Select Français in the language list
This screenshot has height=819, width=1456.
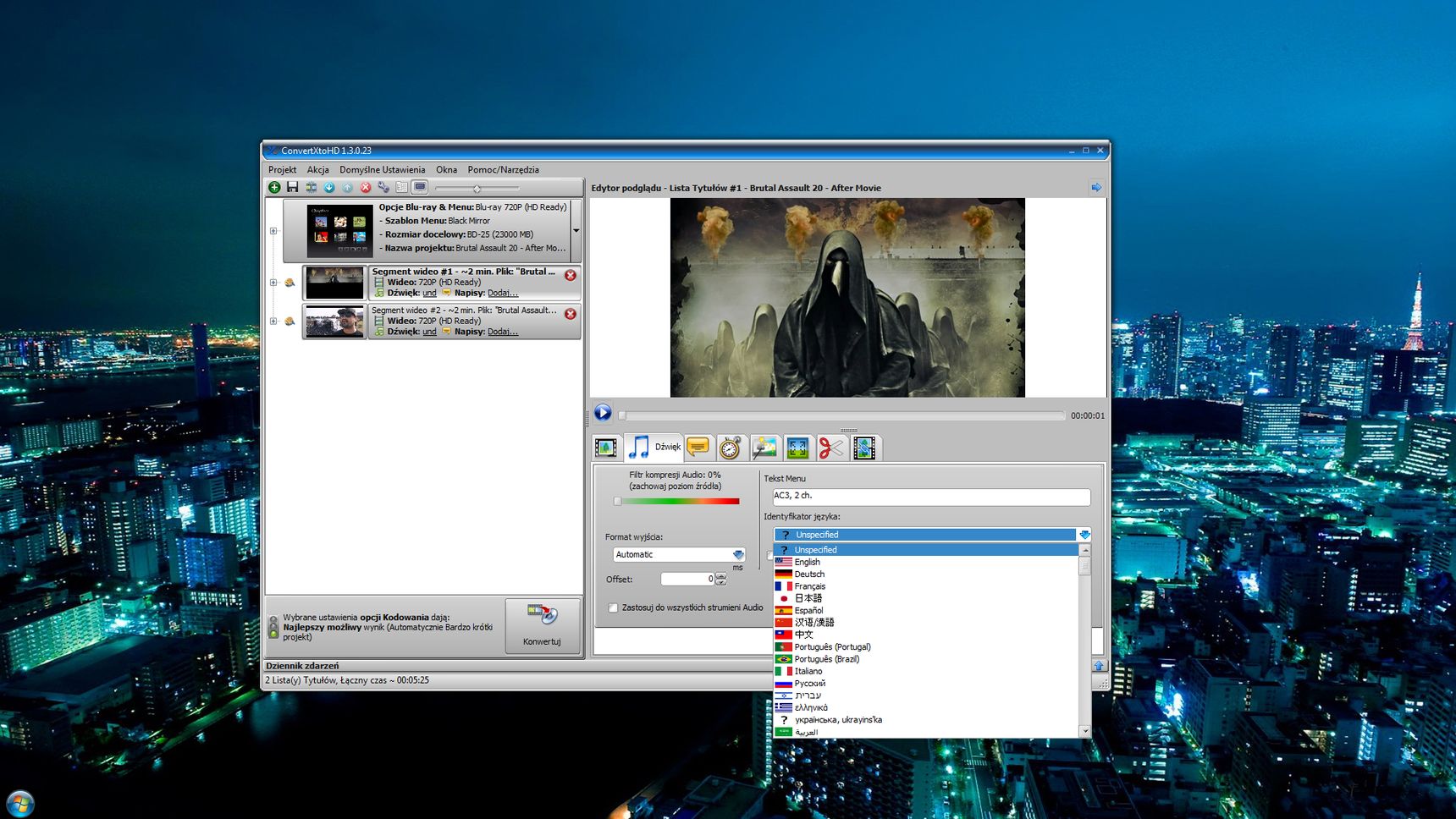(x=926, y=586)
